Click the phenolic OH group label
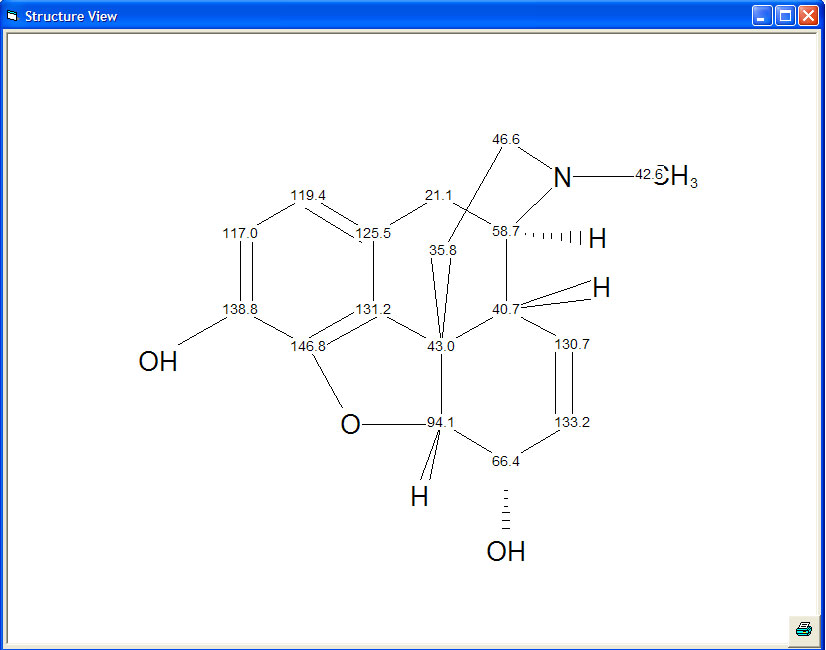826x650 pixels. (x=158, y=362)
